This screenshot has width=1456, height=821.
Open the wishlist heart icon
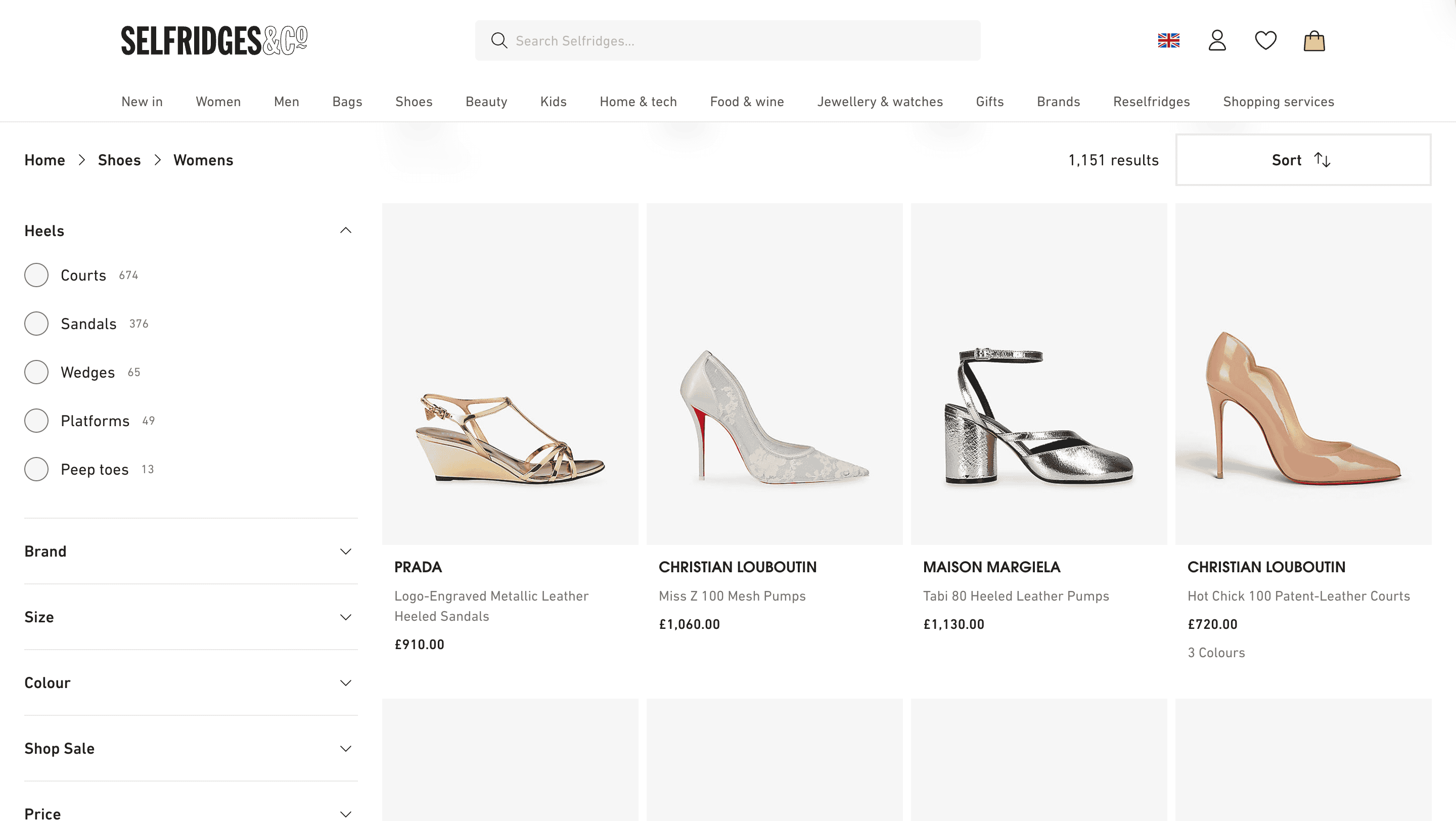point(1265,40)
